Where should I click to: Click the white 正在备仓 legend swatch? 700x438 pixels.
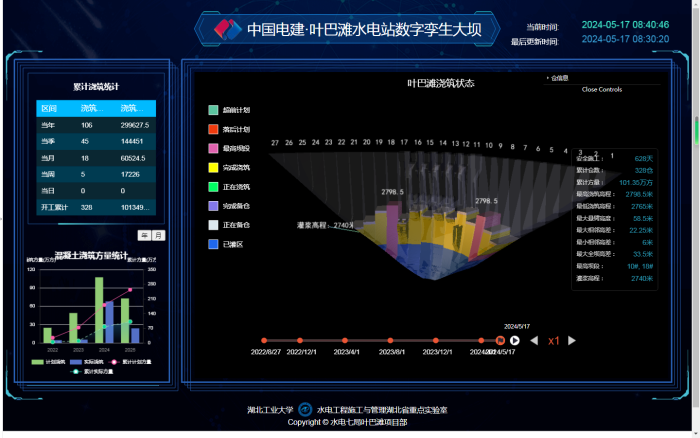[x=213, y=225]
